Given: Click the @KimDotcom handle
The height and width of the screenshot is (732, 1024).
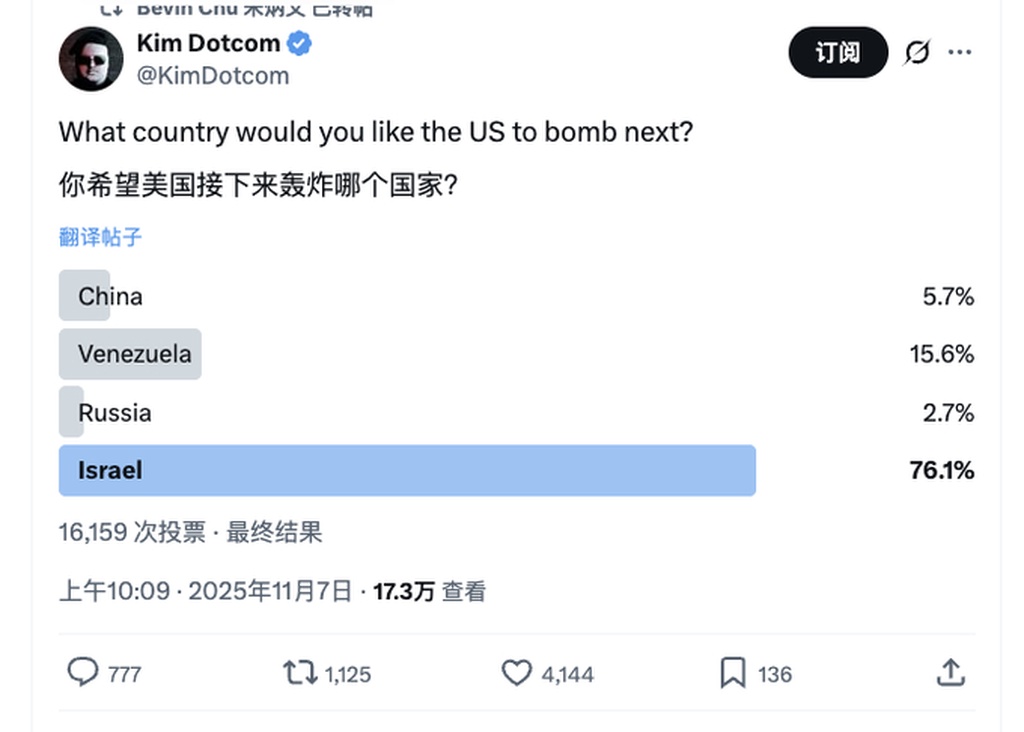Looking at the screenshot, I should point(212,75).
